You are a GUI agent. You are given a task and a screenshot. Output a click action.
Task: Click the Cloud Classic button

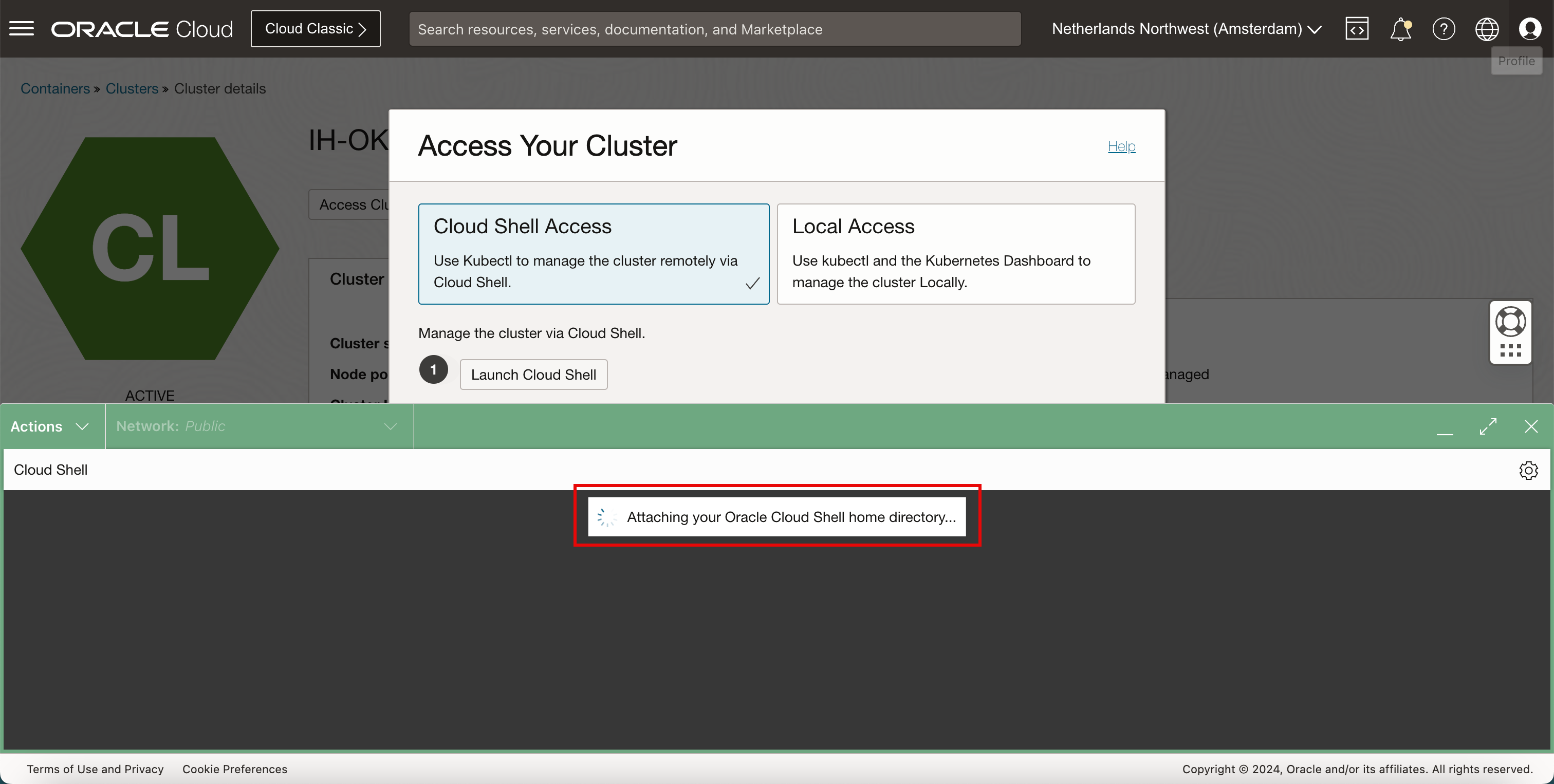coord(316,28)
